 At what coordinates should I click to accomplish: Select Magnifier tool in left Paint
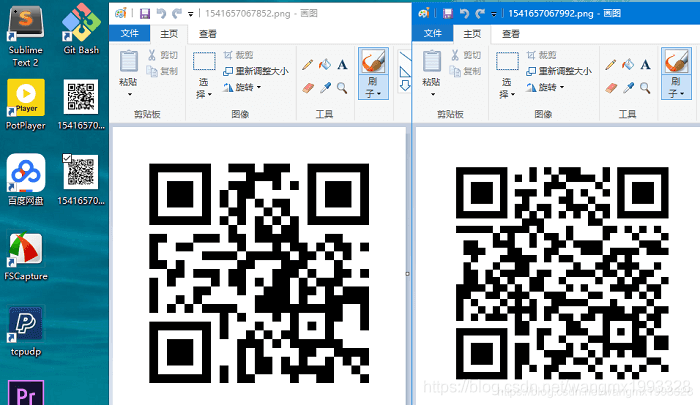point(342,88)
